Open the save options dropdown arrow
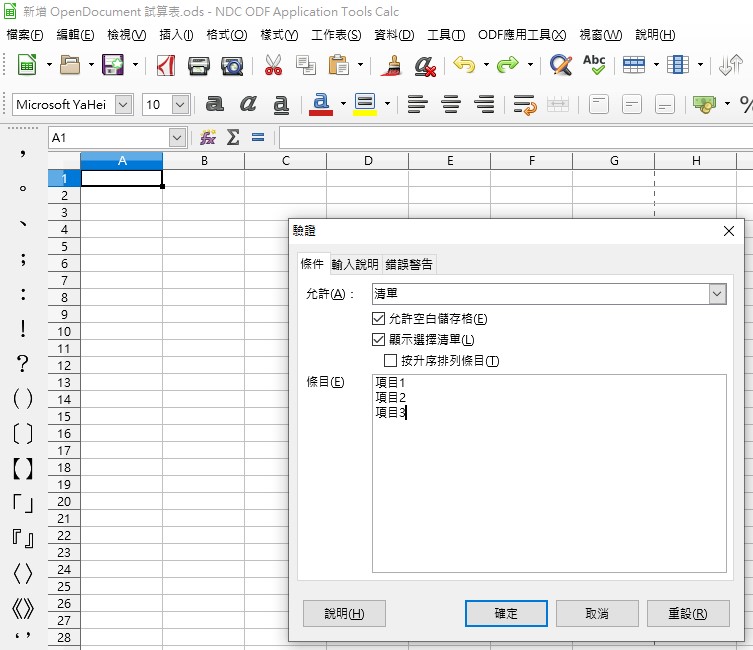This screenshot has width=753, height=650. pyautogui.click(x=135, y=65)
